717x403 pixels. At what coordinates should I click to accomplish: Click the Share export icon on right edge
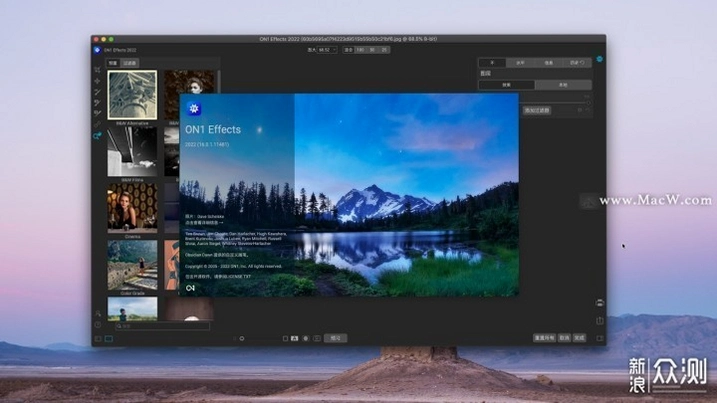[600, 321]
